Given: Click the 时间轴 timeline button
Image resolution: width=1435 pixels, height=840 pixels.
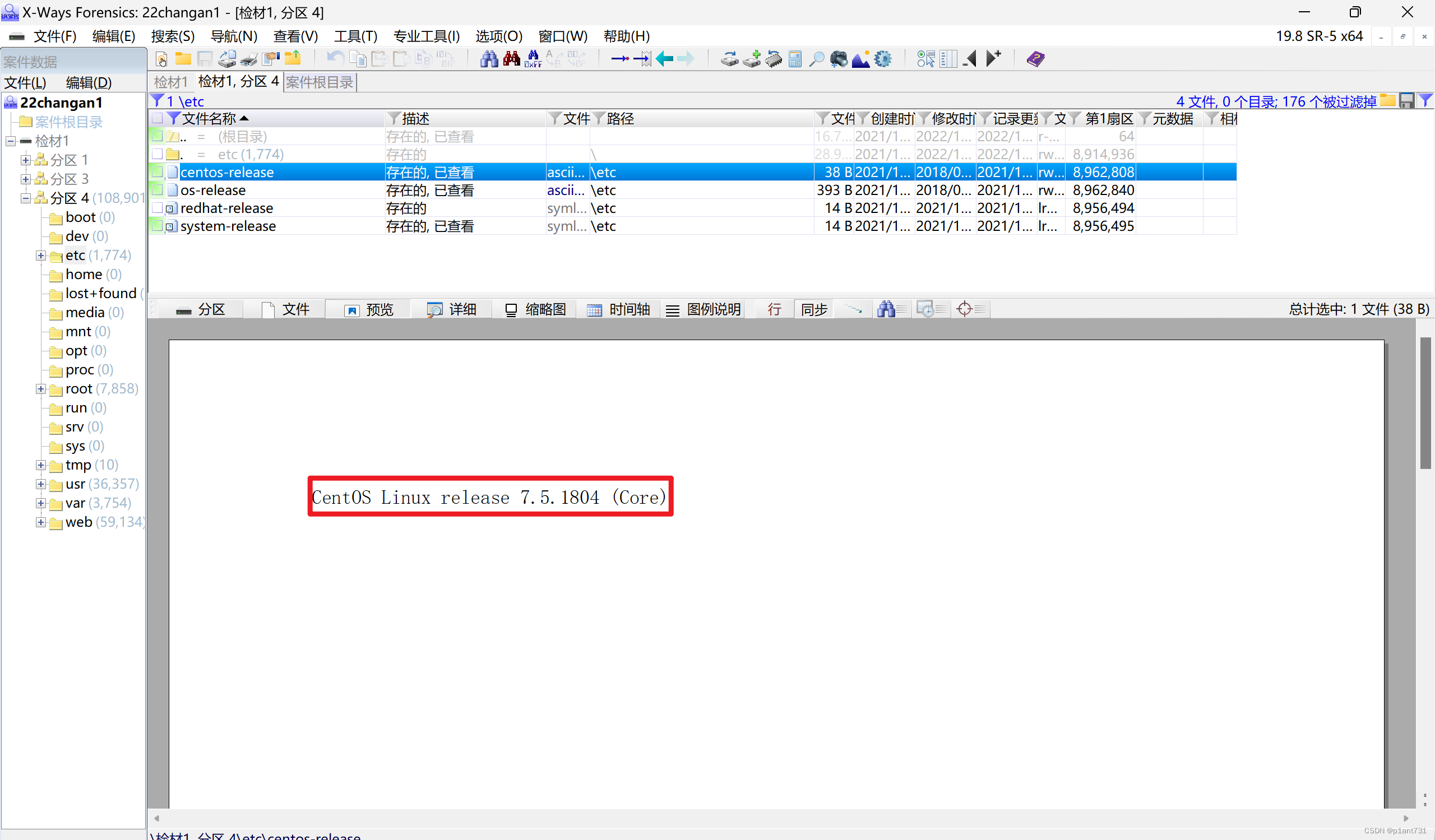Looking at the screenshot, I should point(618,309).
